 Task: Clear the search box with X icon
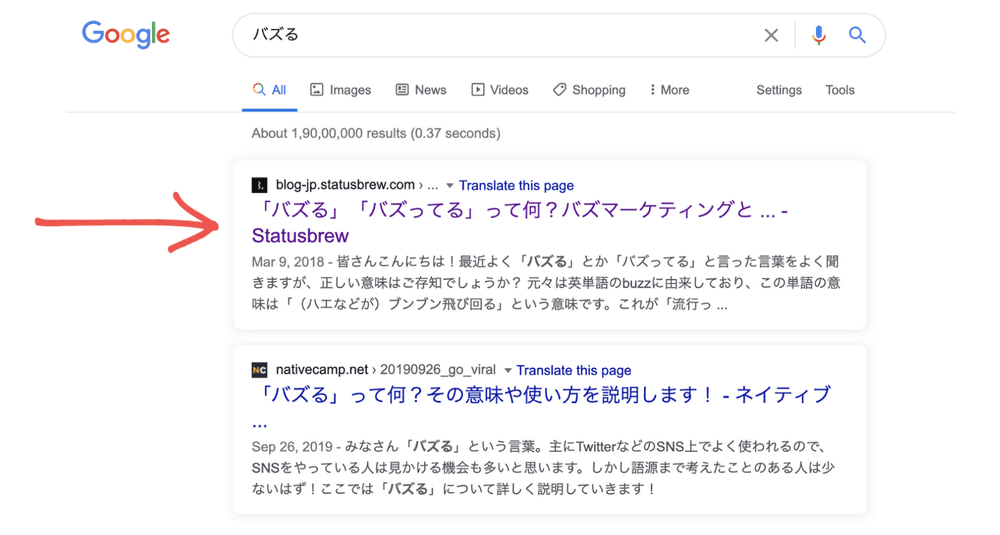[771, 36]
